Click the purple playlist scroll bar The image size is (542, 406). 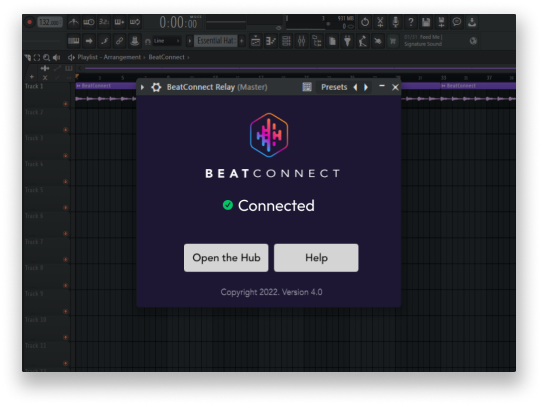pos(300,68)
